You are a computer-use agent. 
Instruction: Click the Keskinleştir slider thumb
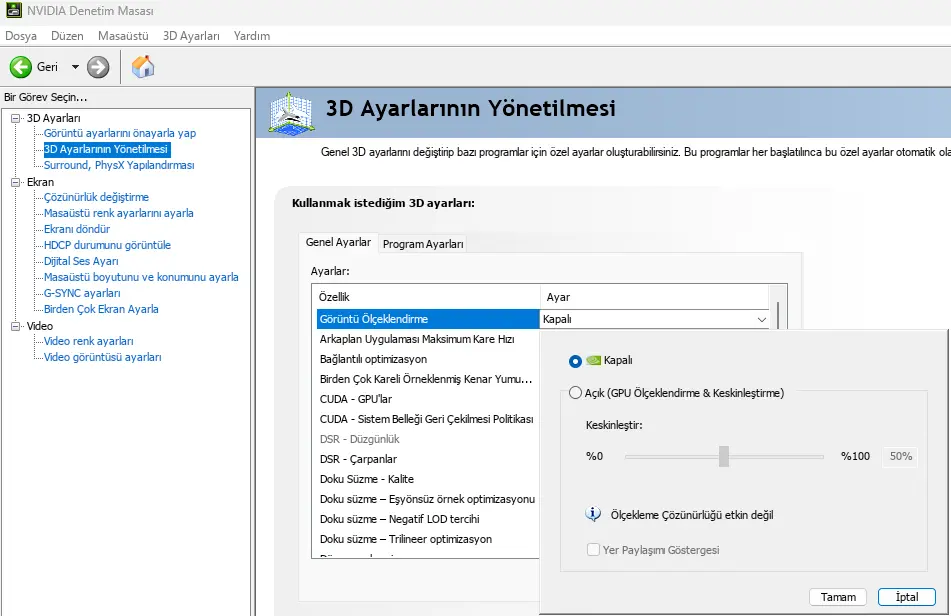point(724,457)
